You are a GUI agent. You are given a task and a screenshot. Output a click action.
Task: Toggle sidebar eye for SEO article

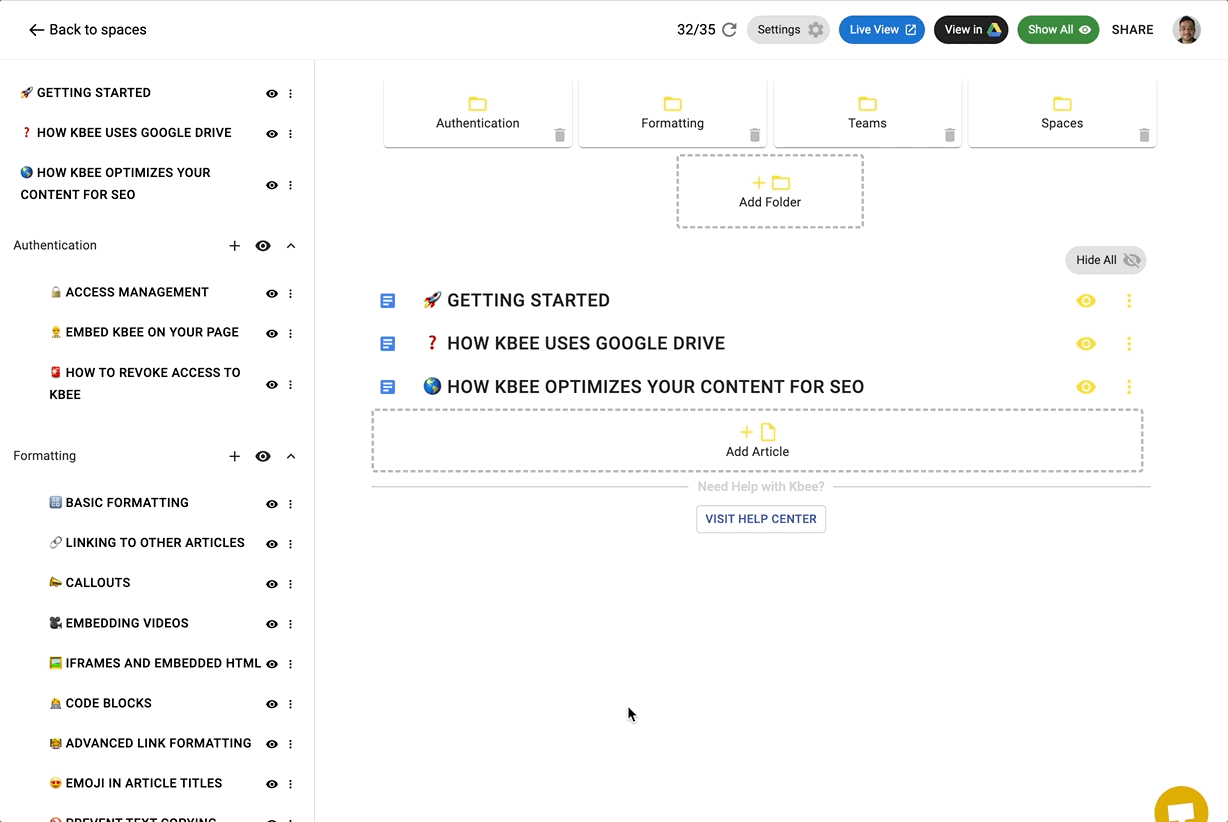(271, 185)
